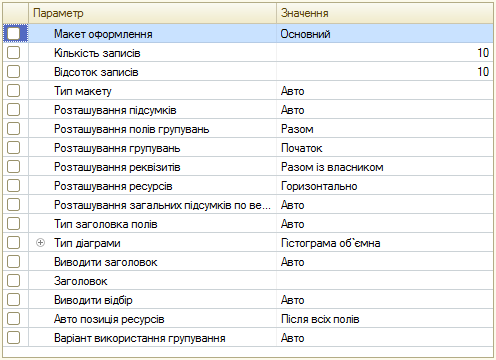Check the Тип заголовка полів checkbox
Screen dimensions: 496x360
pos(13,224)
